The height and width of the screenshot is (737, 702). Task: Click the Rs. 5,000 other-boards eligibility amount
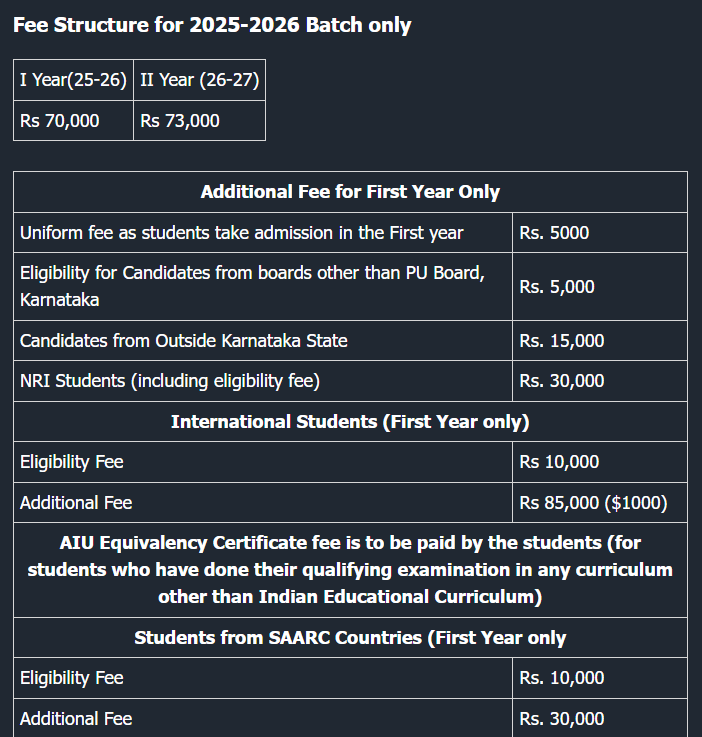pyautogui.click(x=557, y=287)
